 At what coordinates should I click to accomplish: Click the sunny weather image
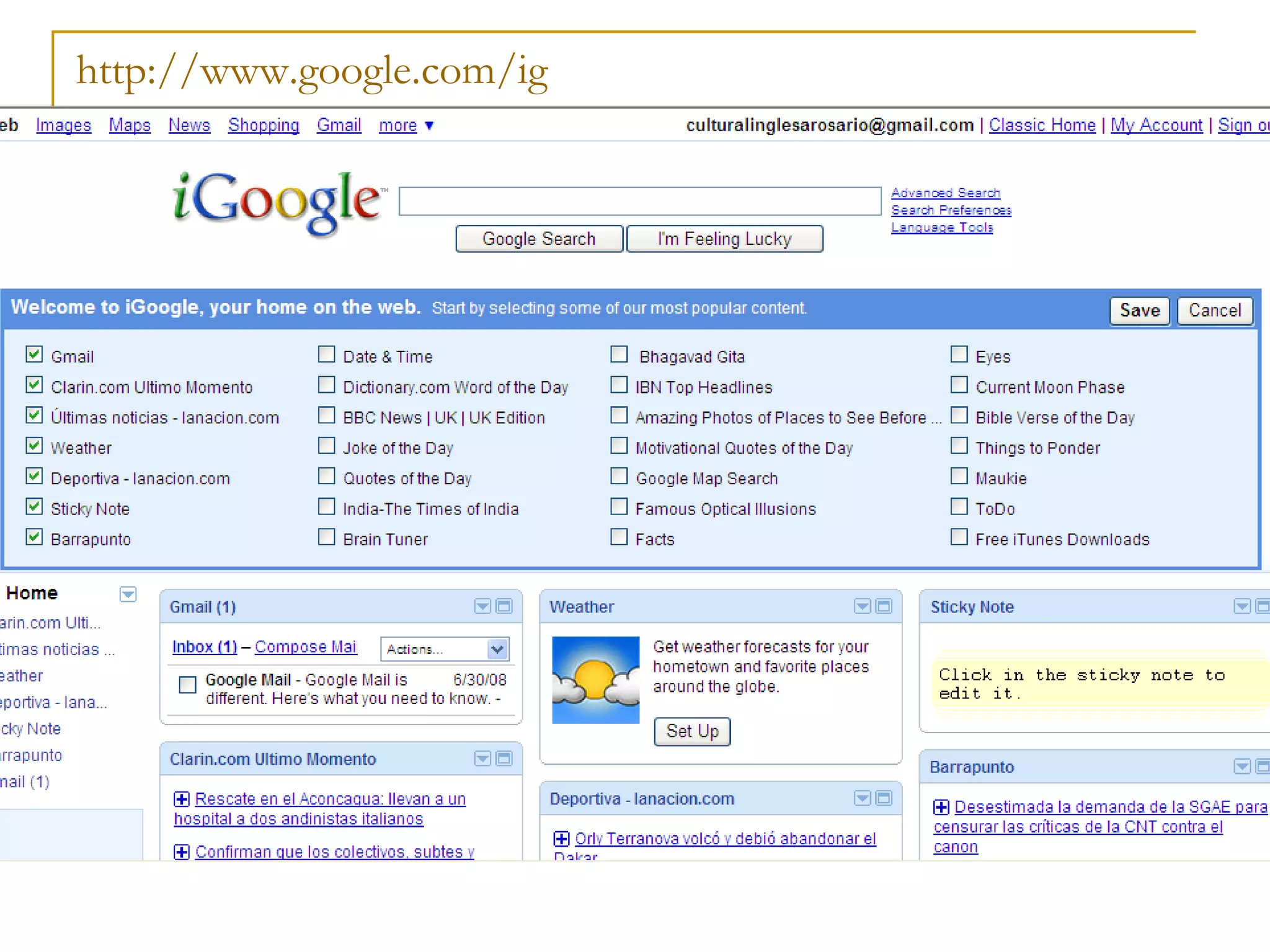click(x=595, y=680)
